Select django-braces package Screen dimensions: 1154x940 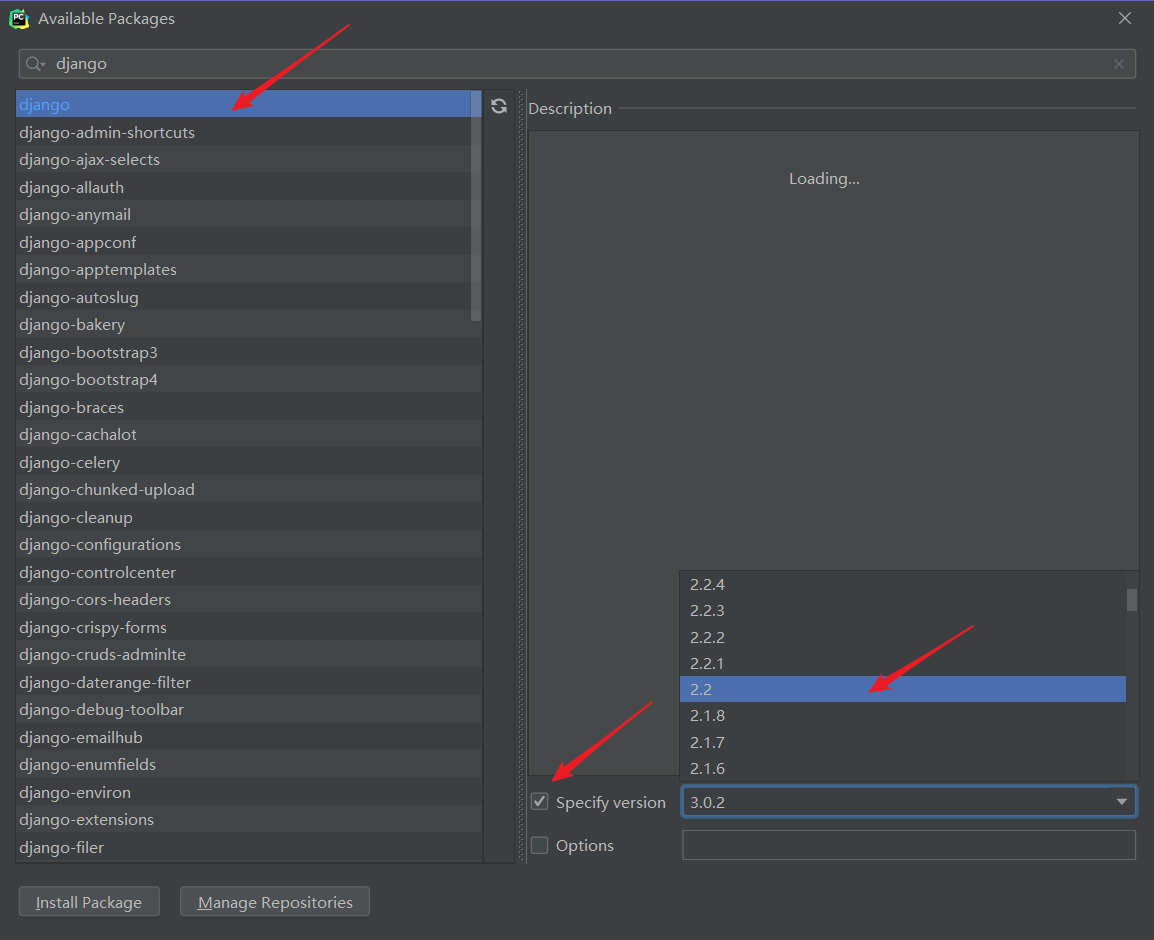[x=248, y=407]
